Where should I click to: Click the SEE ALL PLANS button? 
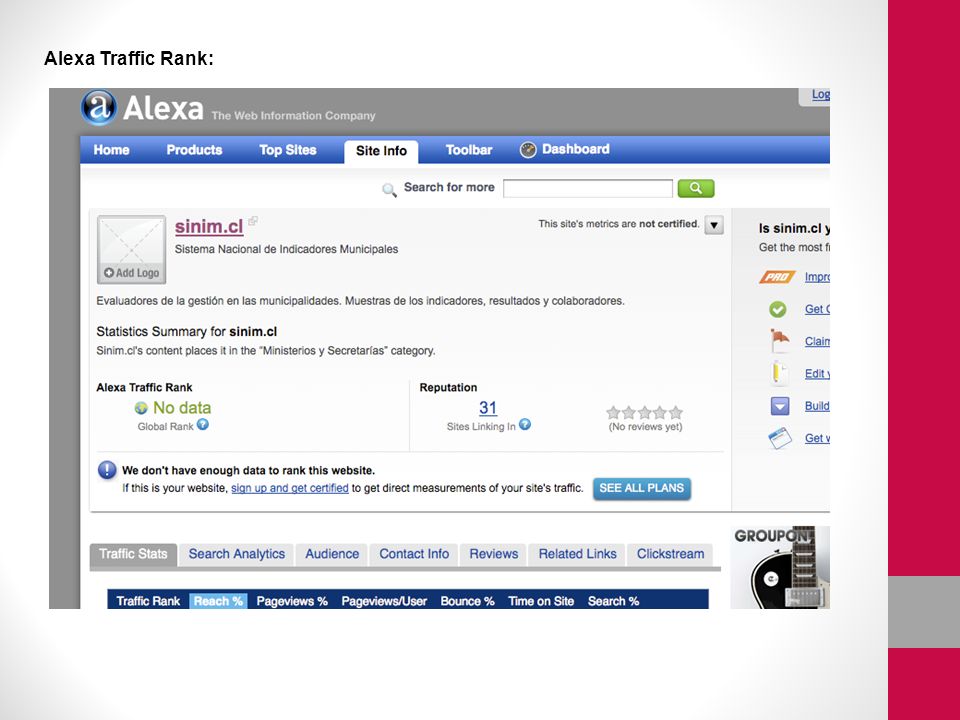point(642,489)
